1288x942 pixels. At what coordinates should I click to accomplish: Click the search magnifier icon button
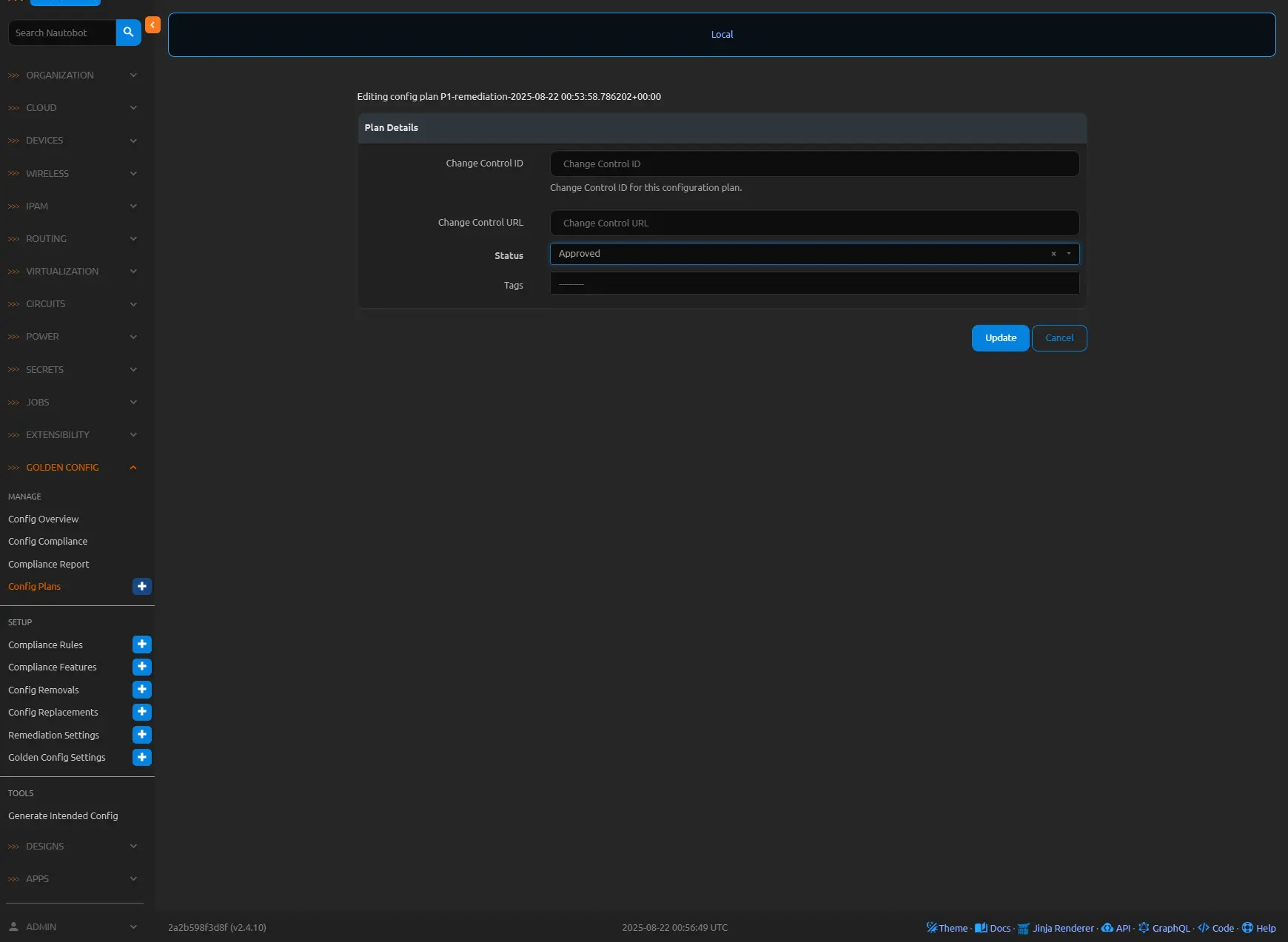point(128,33)
